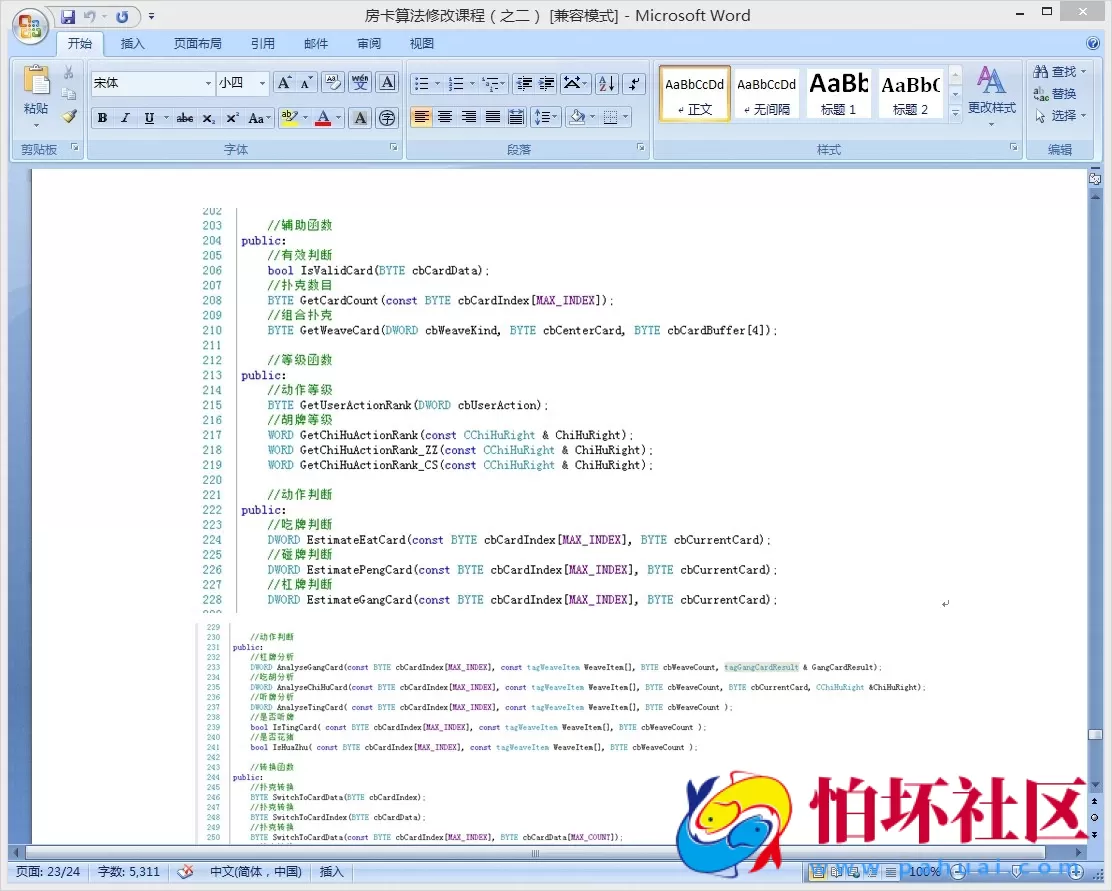Click the Cut scissors icon
This screenshot has height=891, width=1112.
pos(69,73)
